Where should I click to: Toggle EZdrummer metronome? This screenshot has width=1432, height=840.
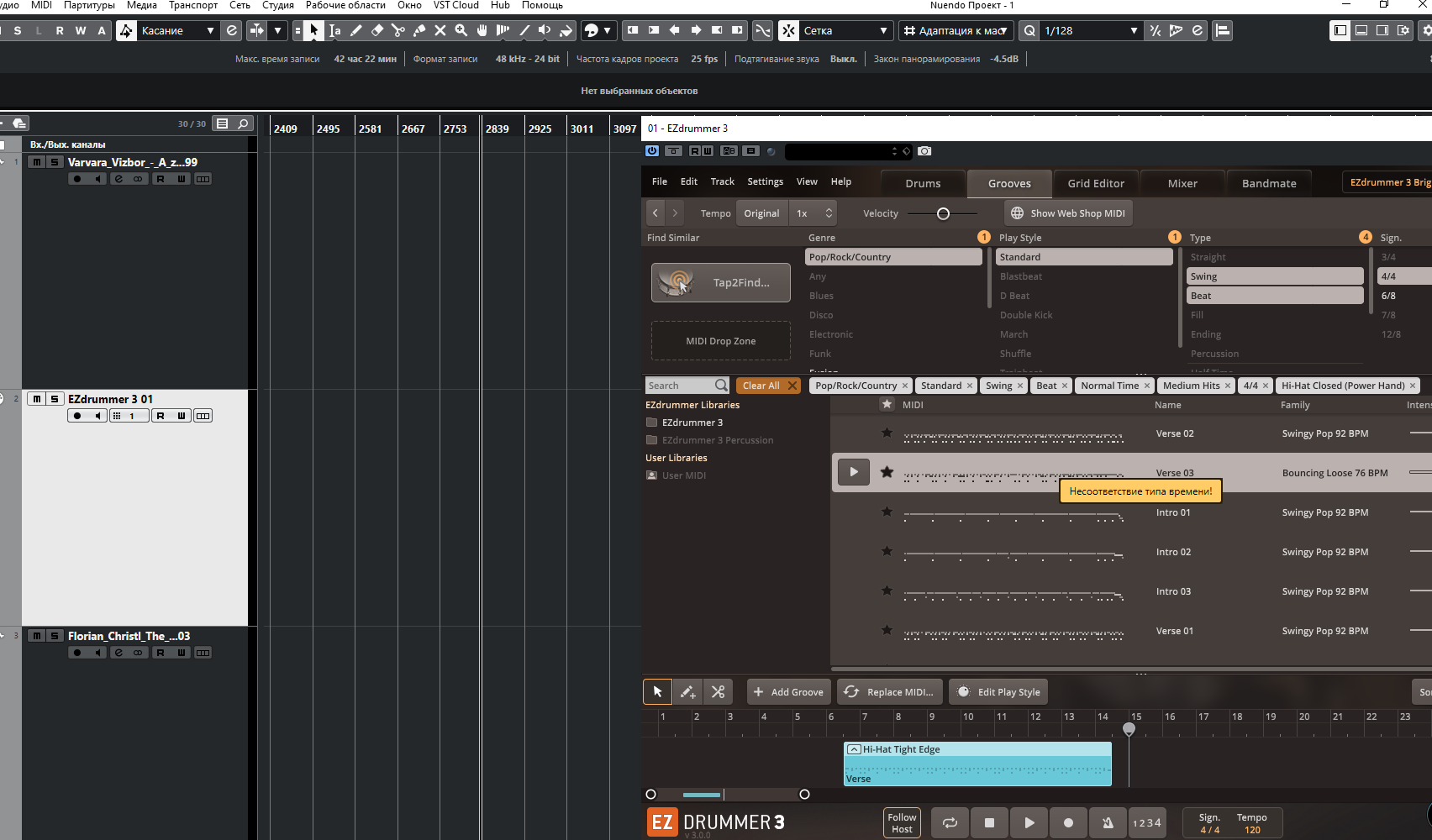(1108, 823)
